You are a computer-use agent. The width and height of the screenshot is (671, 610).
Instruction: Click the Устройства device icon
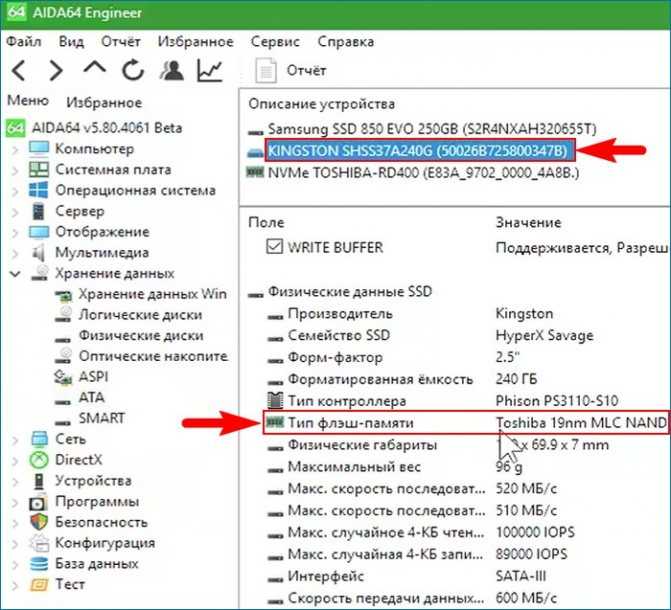(39, 481)
